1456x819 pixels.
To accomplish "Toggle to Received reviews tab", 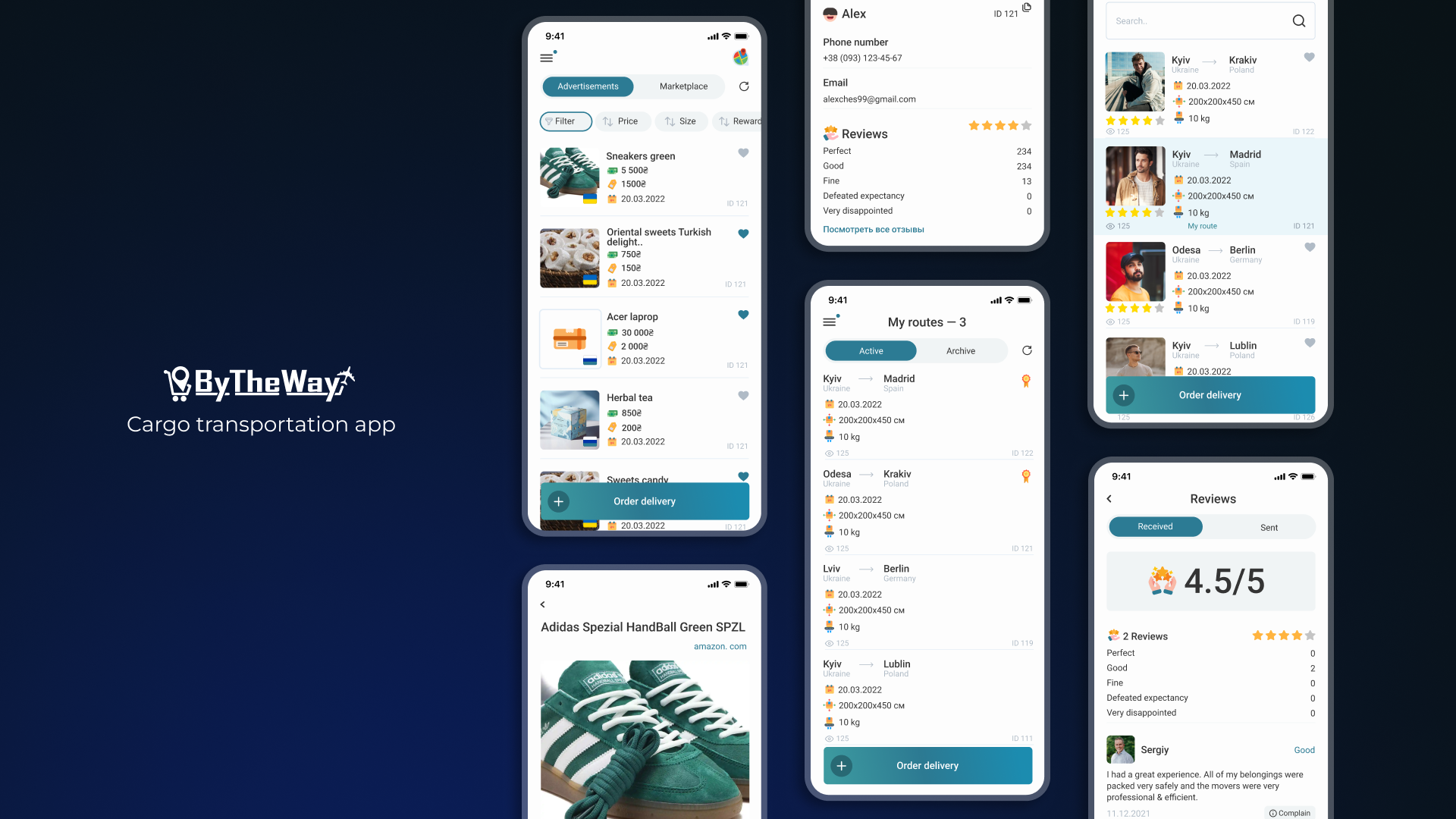I will pyautogui.click(x=1154, y=527).
